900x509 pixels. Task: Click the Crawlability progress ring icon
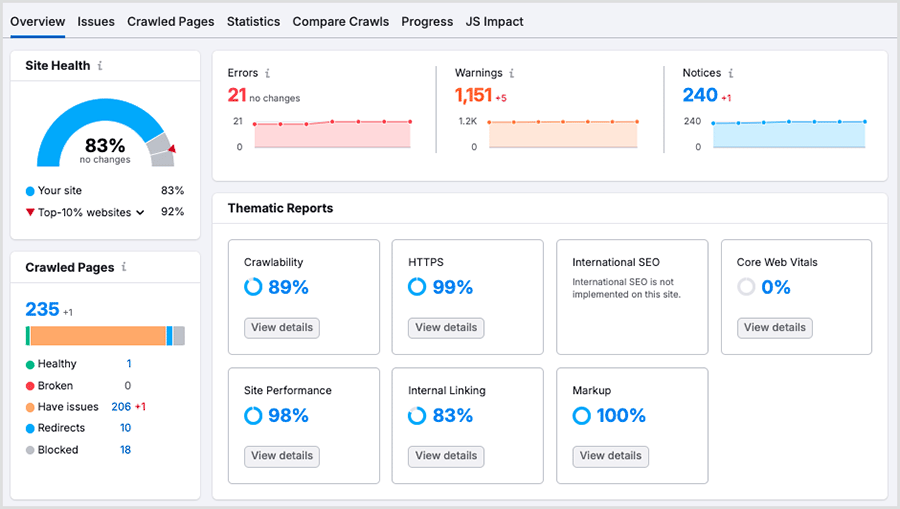253,286
